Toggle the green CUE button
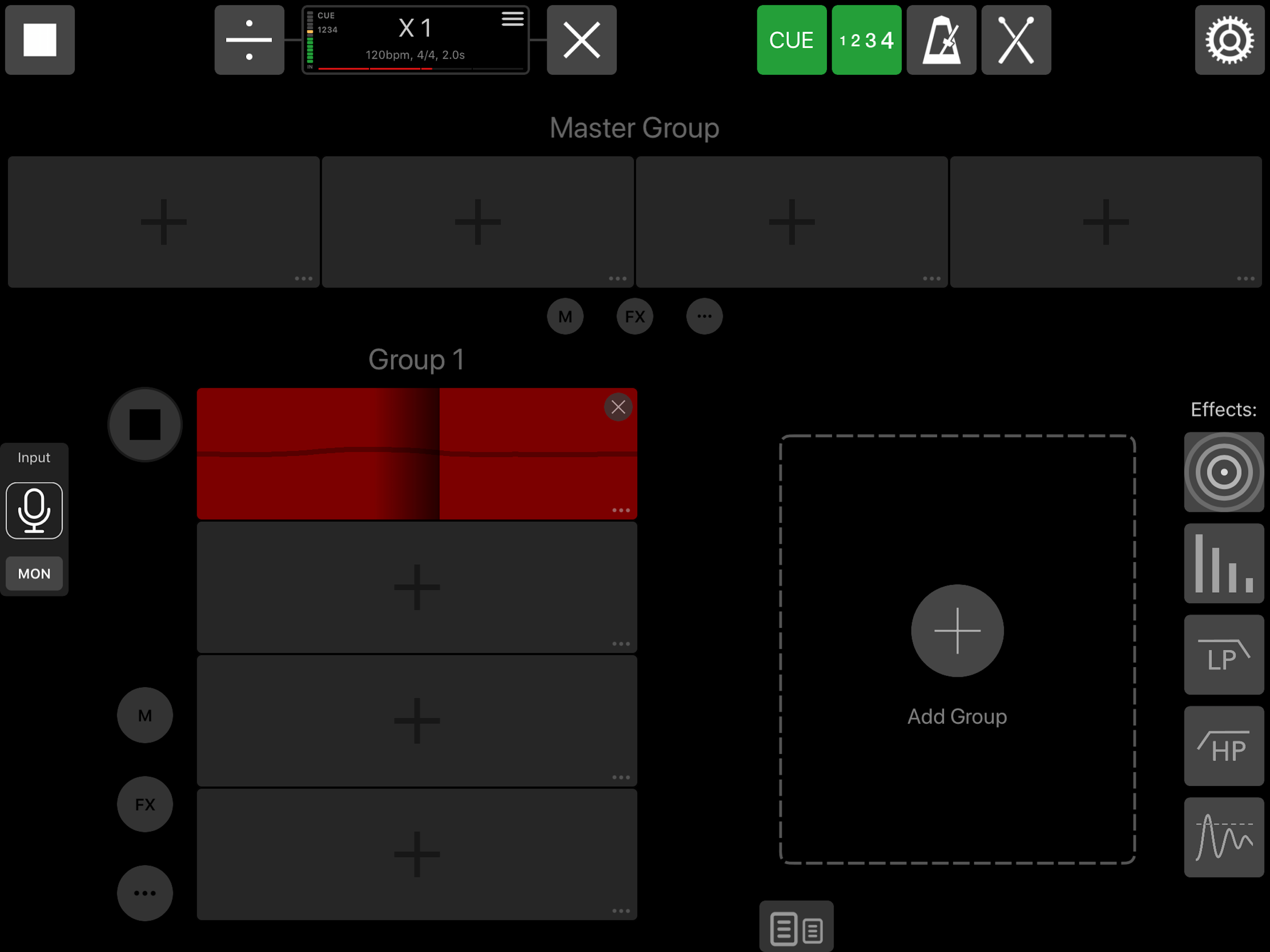Viewport: 1270px width, 952px height. point(791,40)
